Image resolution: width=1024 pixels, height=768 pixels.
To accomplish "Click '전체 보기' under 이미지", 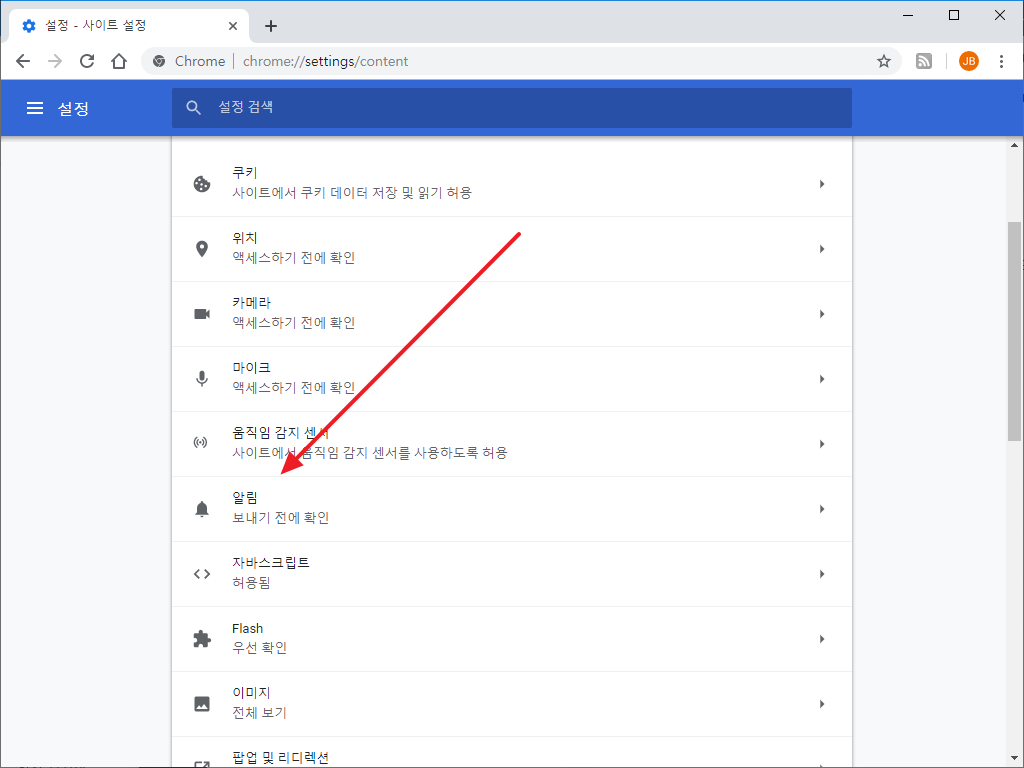I will 260,712.
